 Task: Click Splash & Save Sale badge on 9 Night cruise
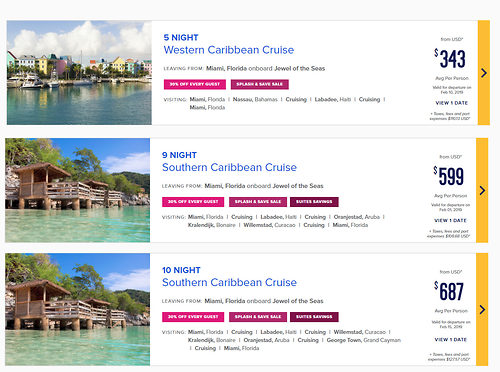coord(258,202)
